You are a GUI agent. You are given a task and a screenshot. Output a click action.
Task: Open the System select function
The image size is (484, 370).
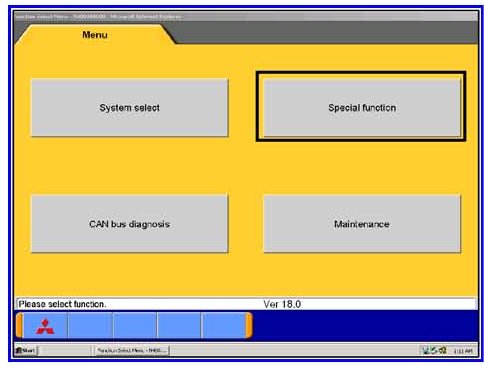coord(130,108)
